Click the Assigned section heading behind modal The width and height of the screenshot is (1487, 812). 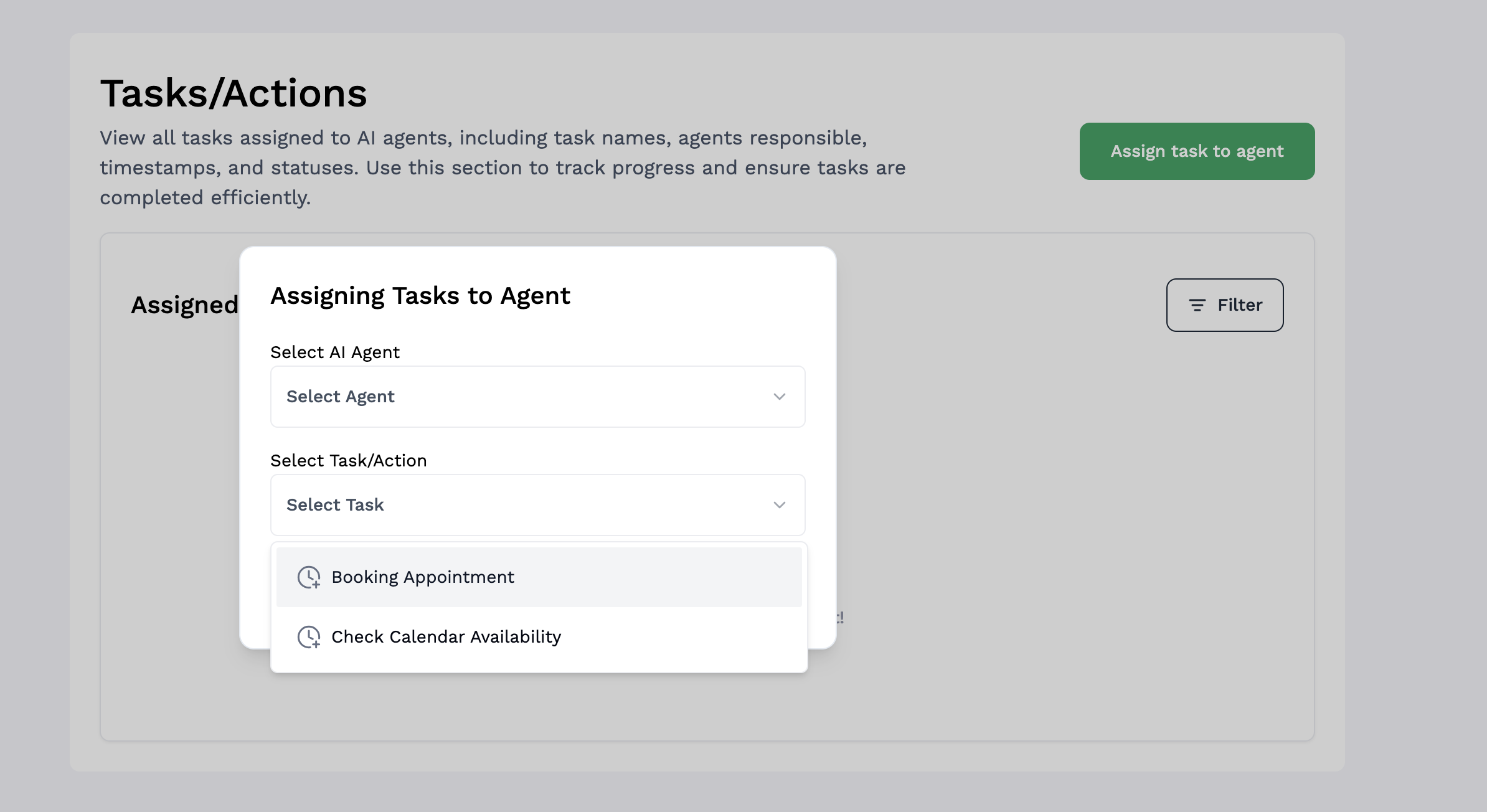pyautogui.click(x=184, y=305)
